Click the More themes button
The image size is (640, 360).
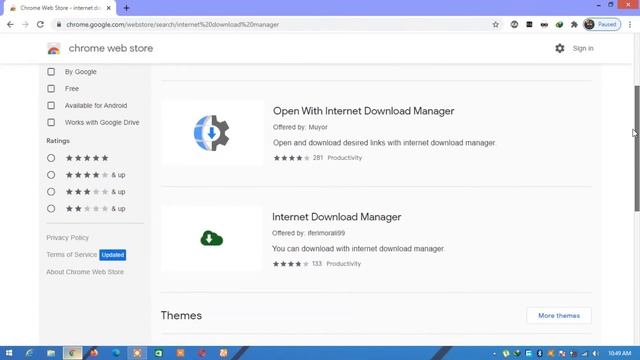click(559, 316)
